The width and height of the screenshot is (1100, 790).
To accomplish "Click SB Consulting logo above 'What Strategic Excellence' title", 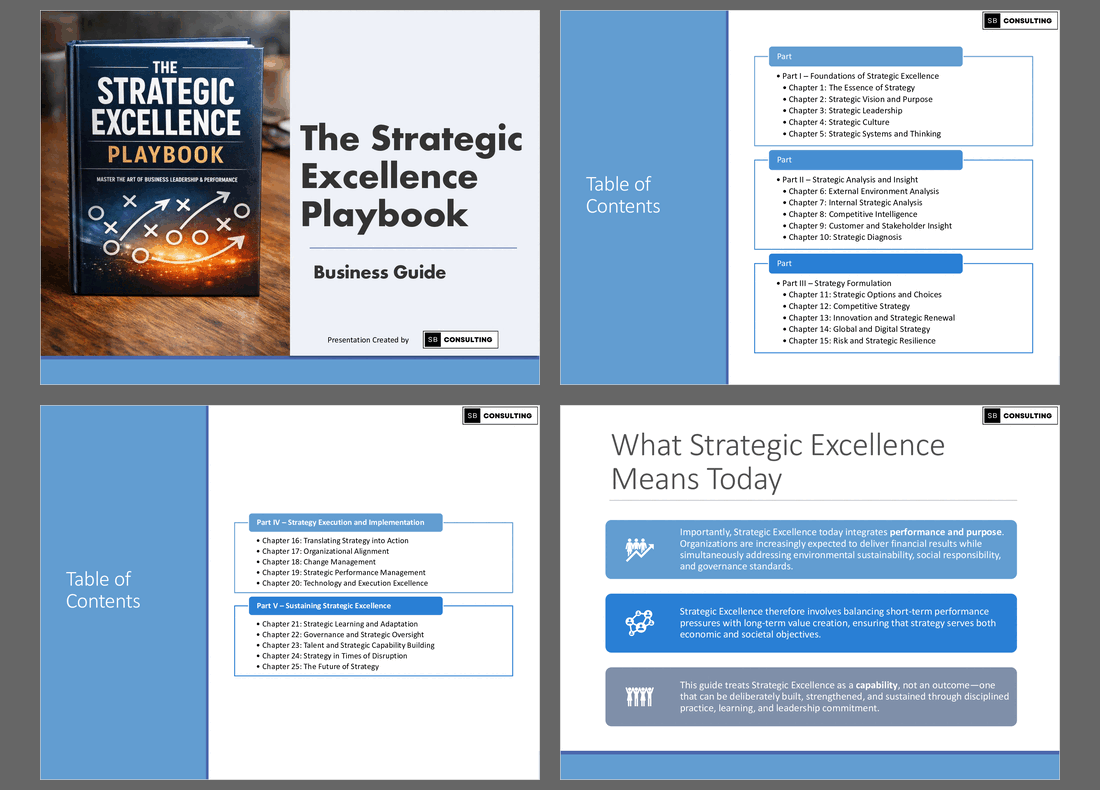I will coord(1020,416).
